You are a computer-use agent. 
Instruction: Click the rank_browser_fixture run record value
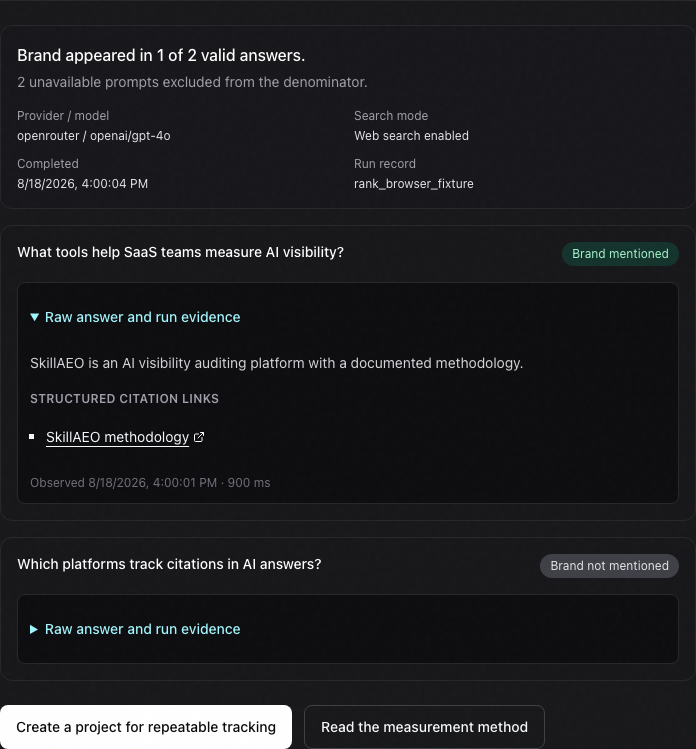(414, 184)
